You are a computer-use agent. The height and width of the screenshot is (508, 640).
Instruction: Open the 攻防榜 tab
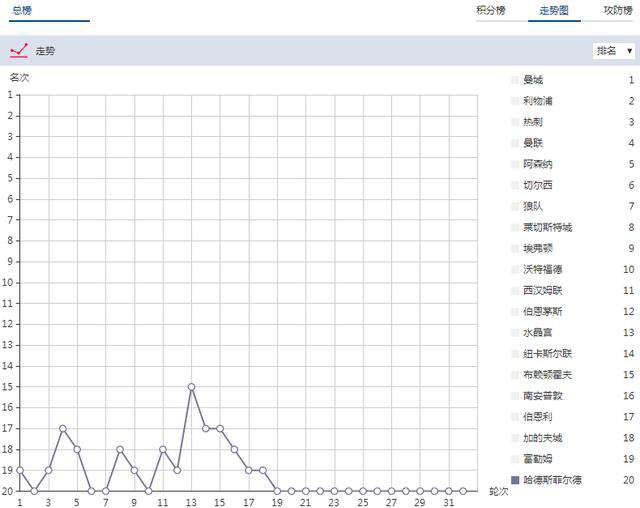point(618,10)
